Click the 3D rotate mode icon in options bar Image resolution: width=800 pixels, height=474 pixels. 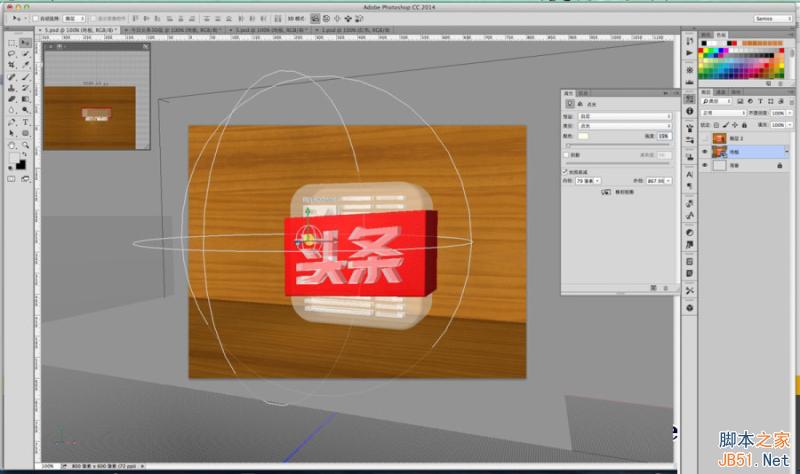tap(315, 19)
